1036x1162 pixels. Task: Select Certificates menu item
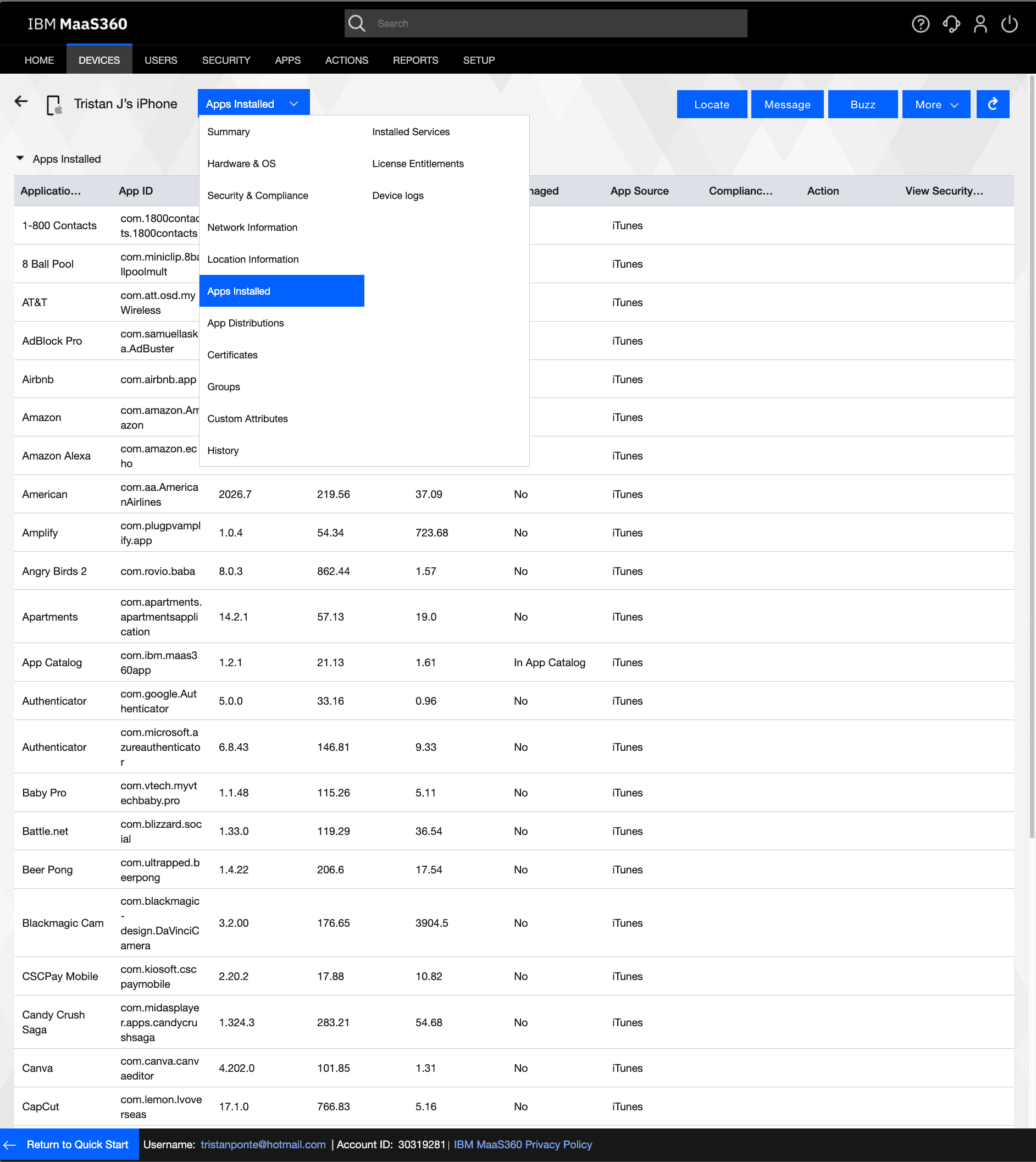282,355
